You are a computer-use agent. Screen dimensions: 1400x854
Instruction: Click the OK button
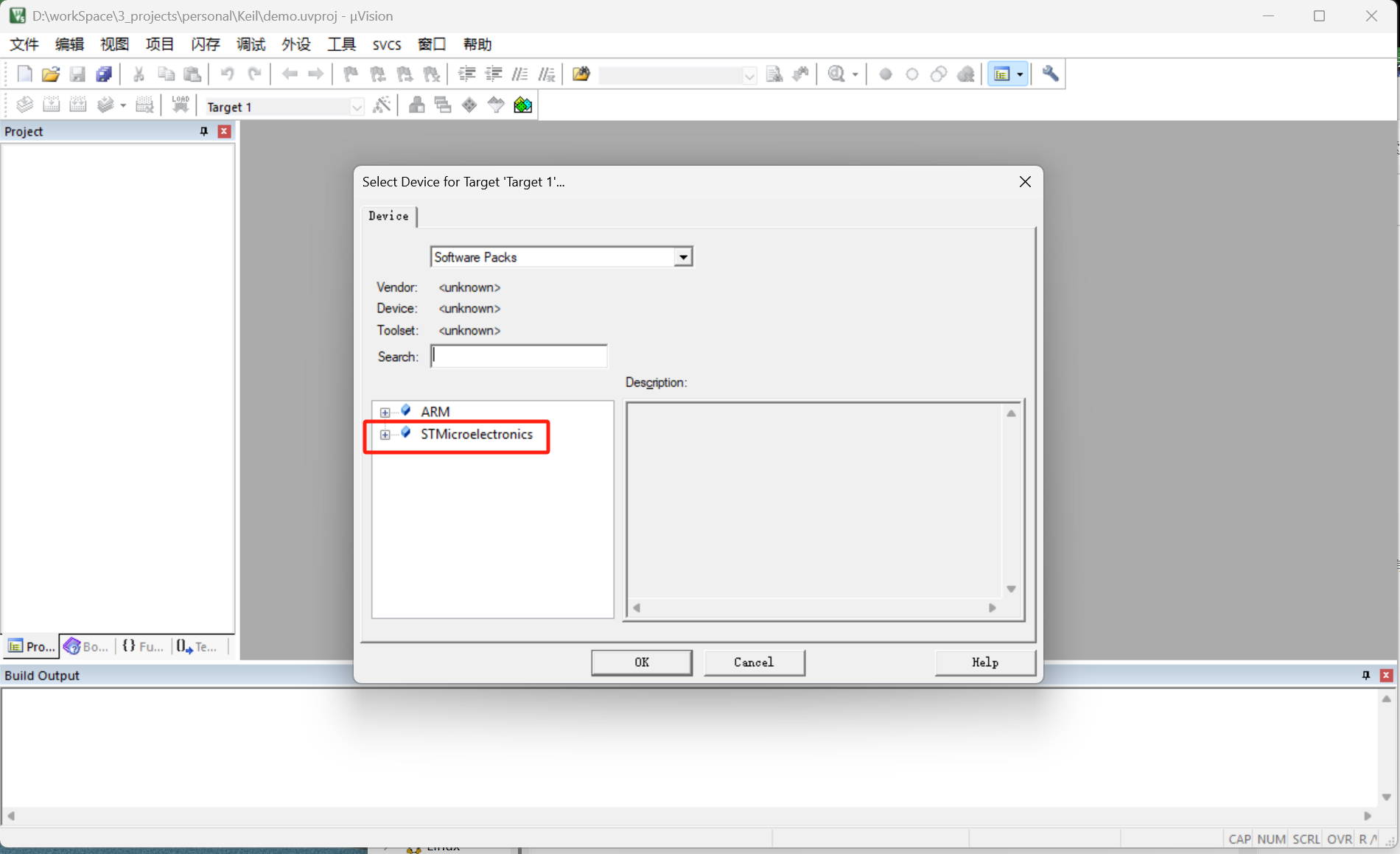pos(641,662)
